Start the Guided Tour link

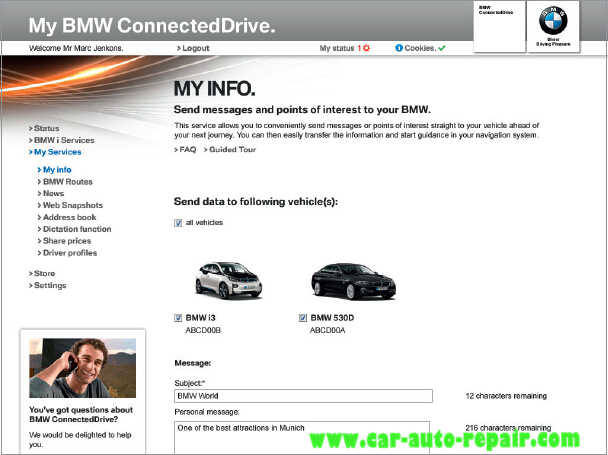tap(230, 149)
